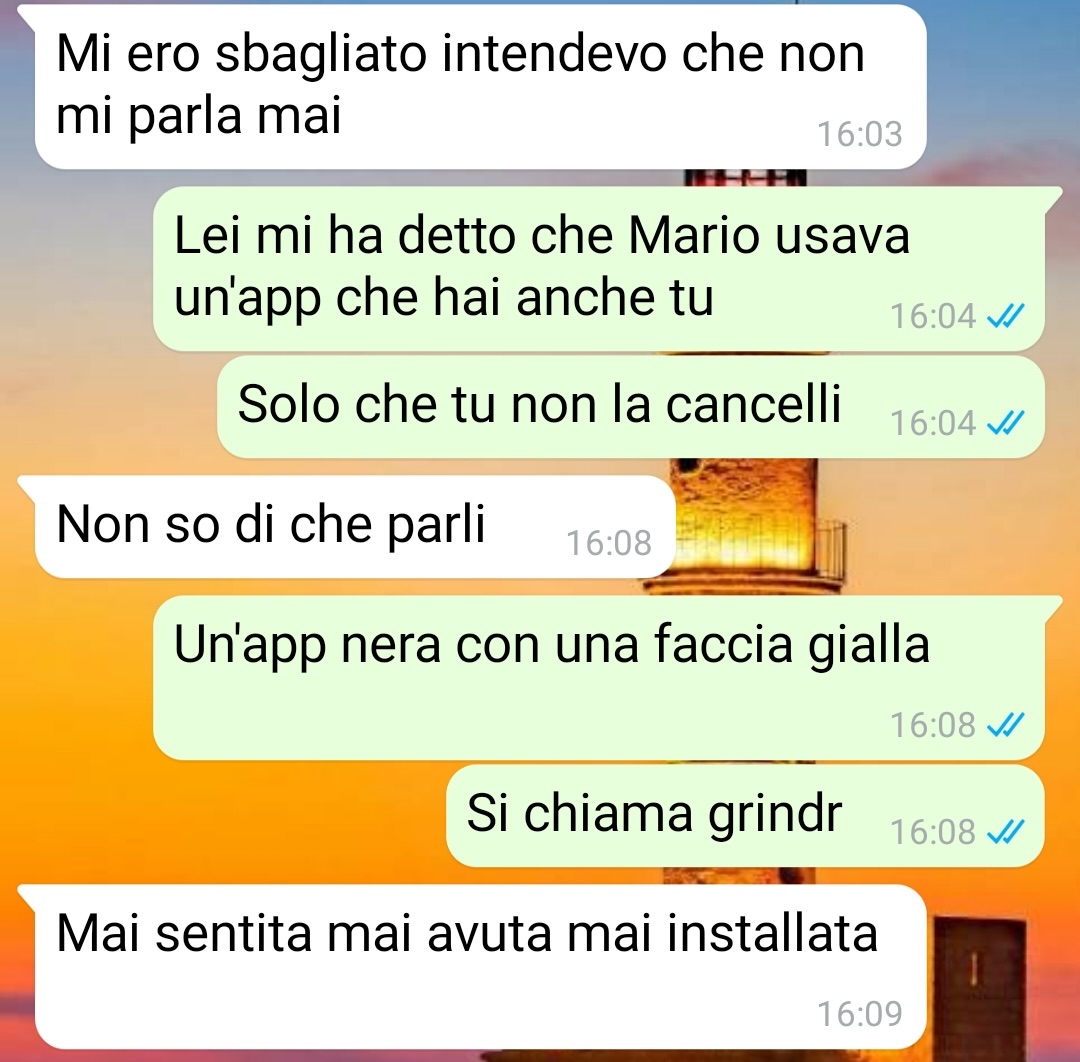The image size is (1080, 1062).
Task: Tap the 16:04 timestamp next to 'Solo che tu non la cancelli'
Action: click(x=933, y=423)
